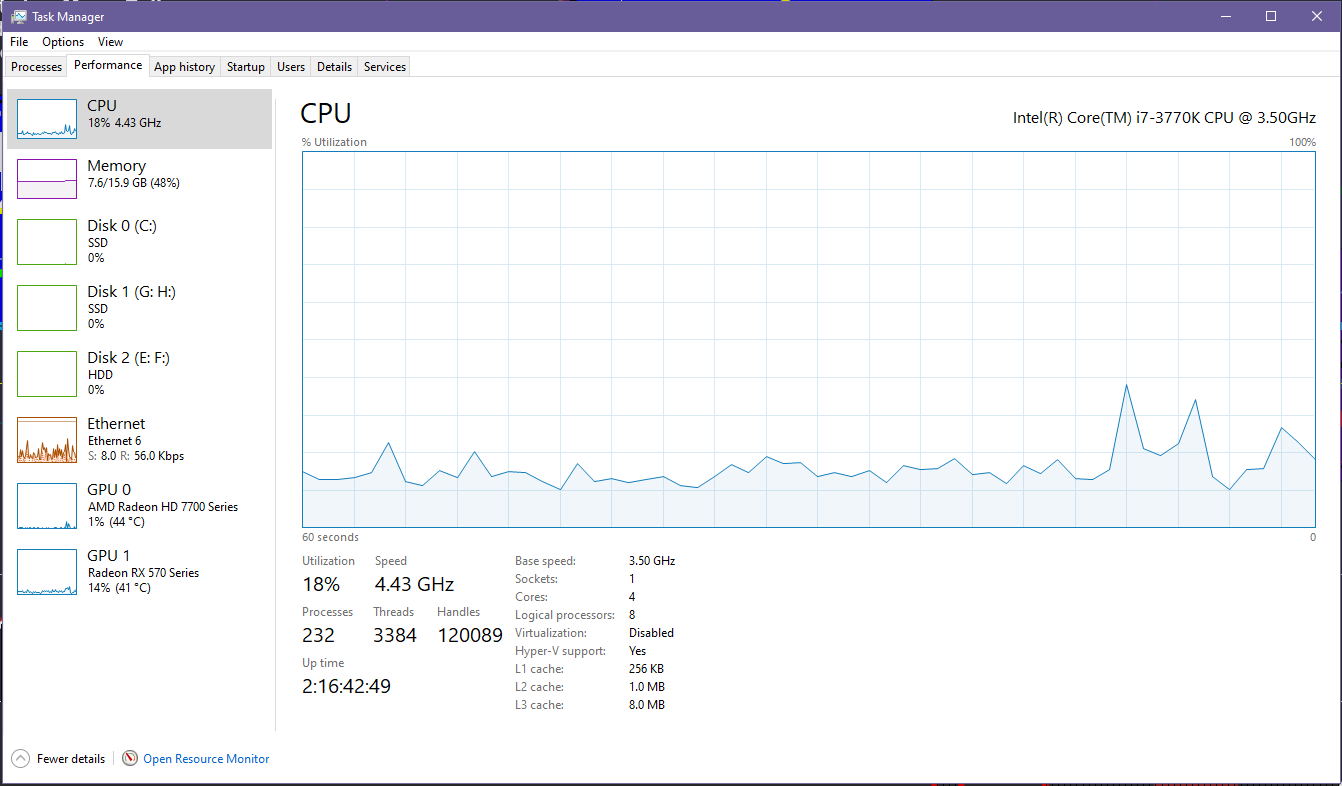Click the Fewer details button label

[71, 759]
